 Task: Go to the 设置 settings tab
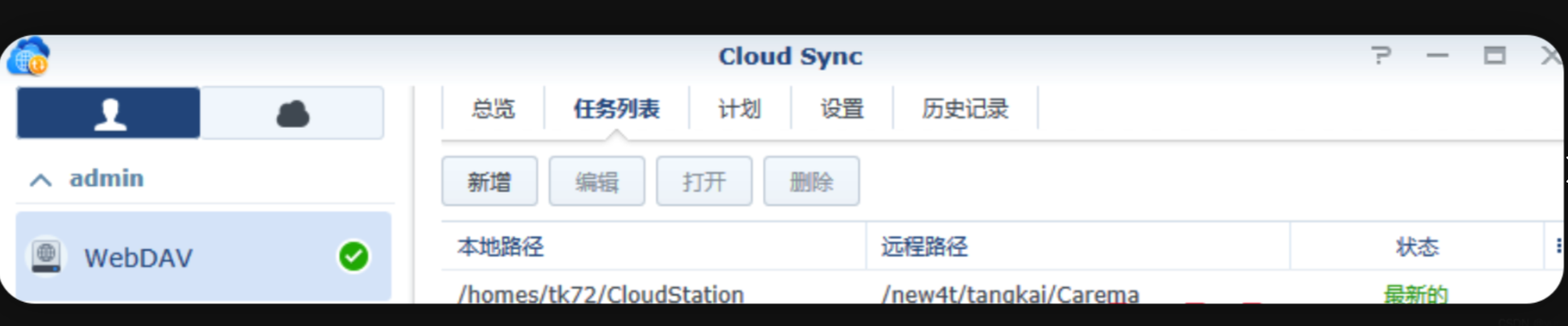click(x=842, y=109)
